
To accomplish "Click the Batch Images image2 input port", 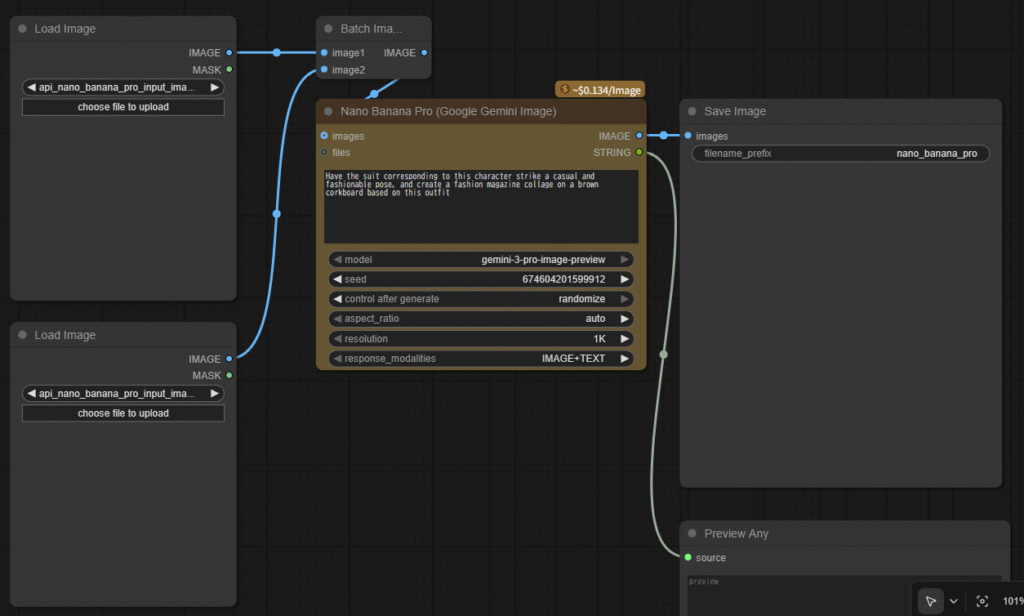I will (324, 70).
